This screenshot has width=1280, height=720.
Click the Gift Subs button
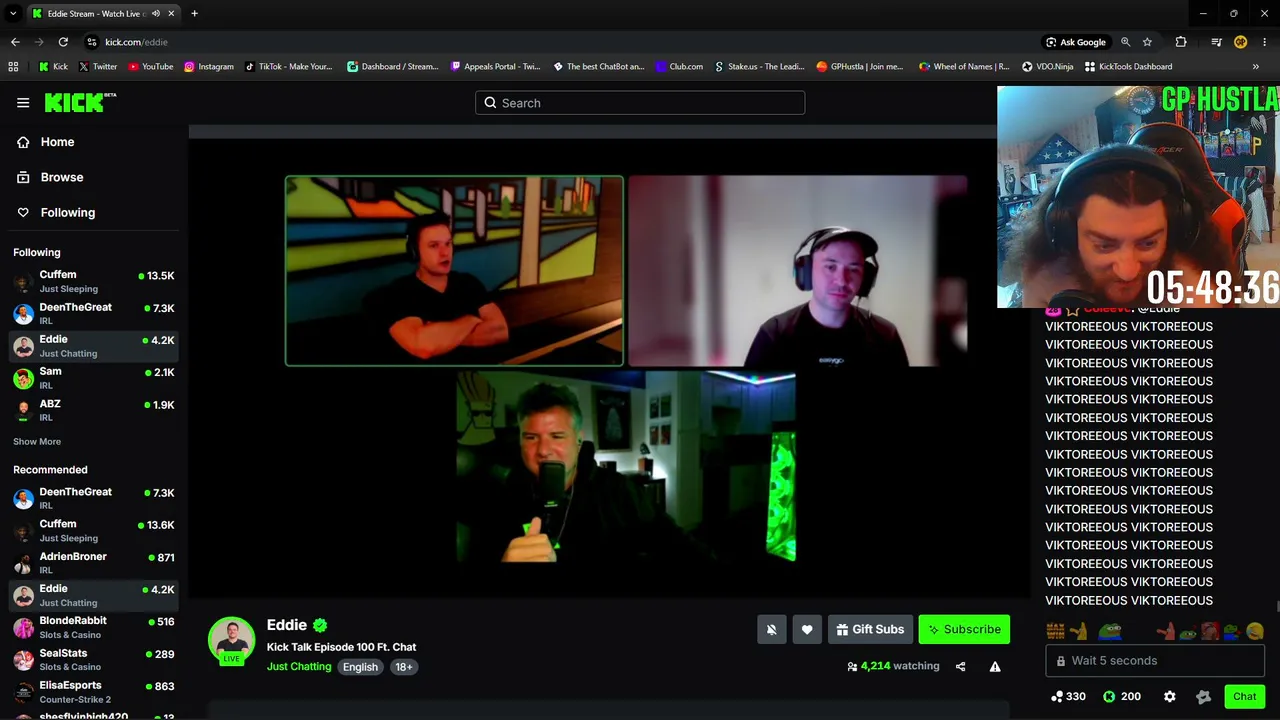tap(870, 629)
